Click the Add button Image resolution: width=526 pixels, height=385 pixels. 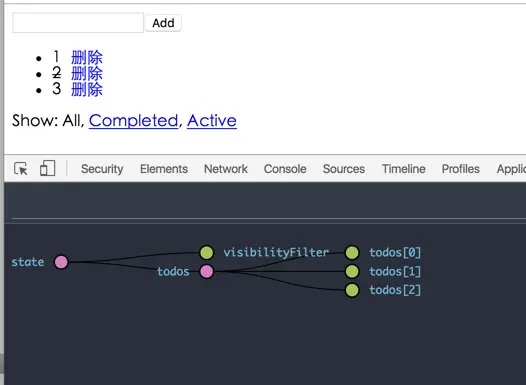tap(163, 23)
